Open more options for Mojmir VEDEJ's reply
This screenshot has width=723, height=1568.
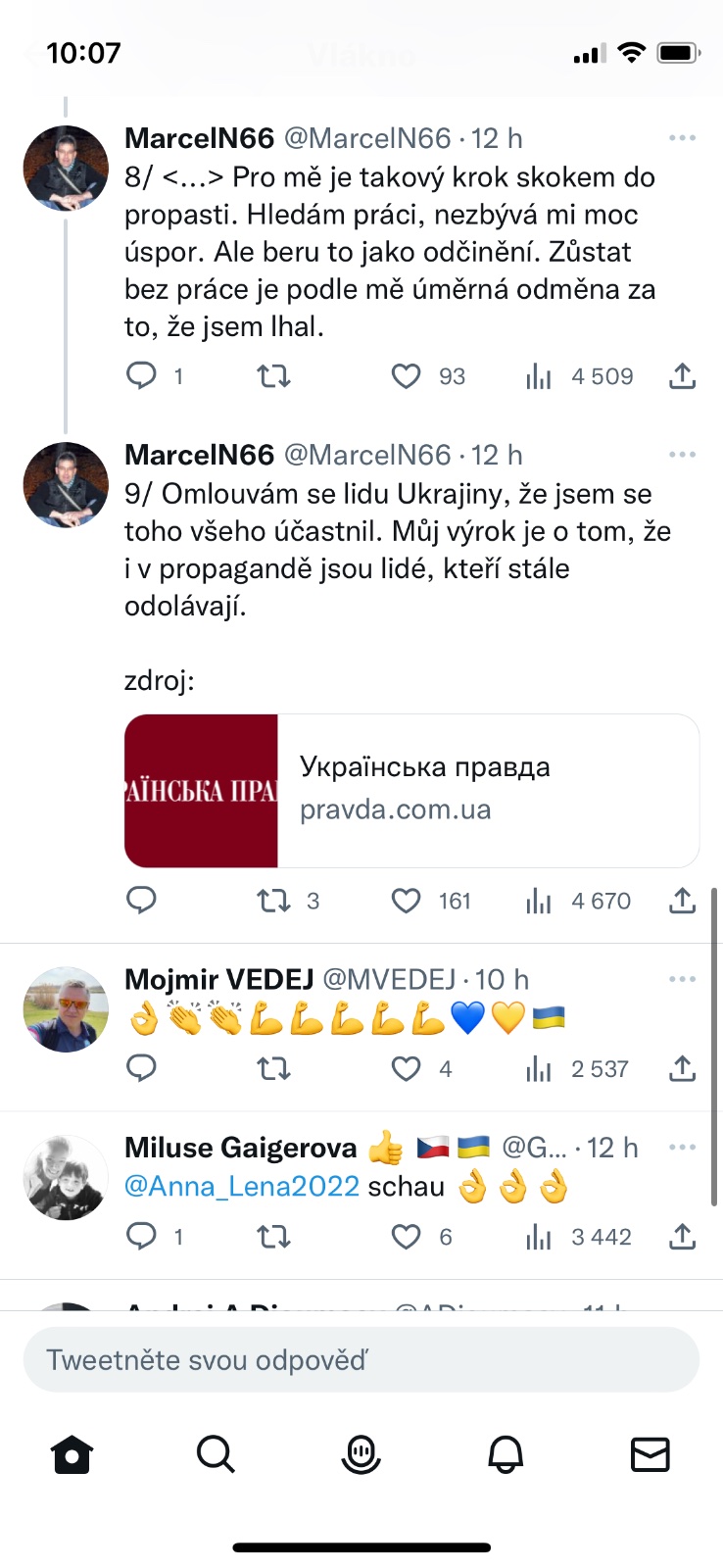[682, 979]
